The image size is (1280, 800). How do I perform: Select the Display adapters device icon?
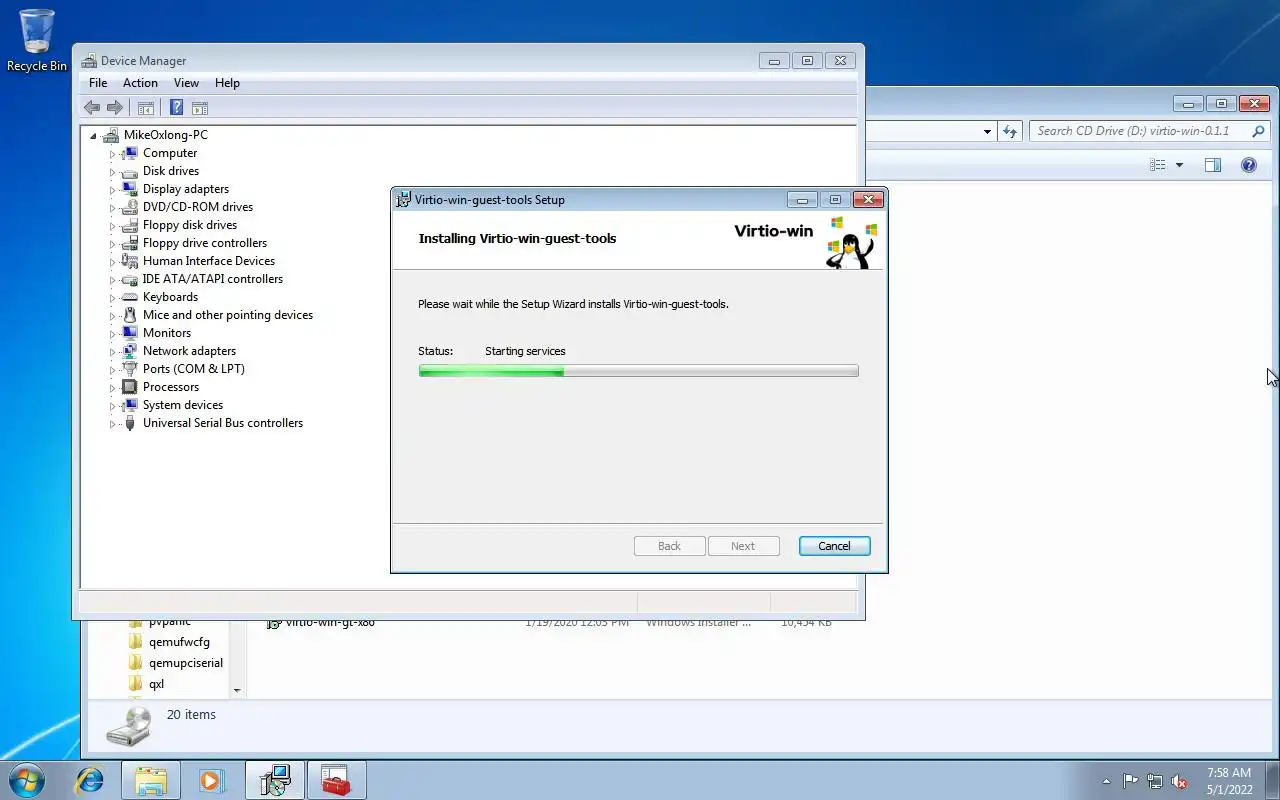(x=129, y=189)
